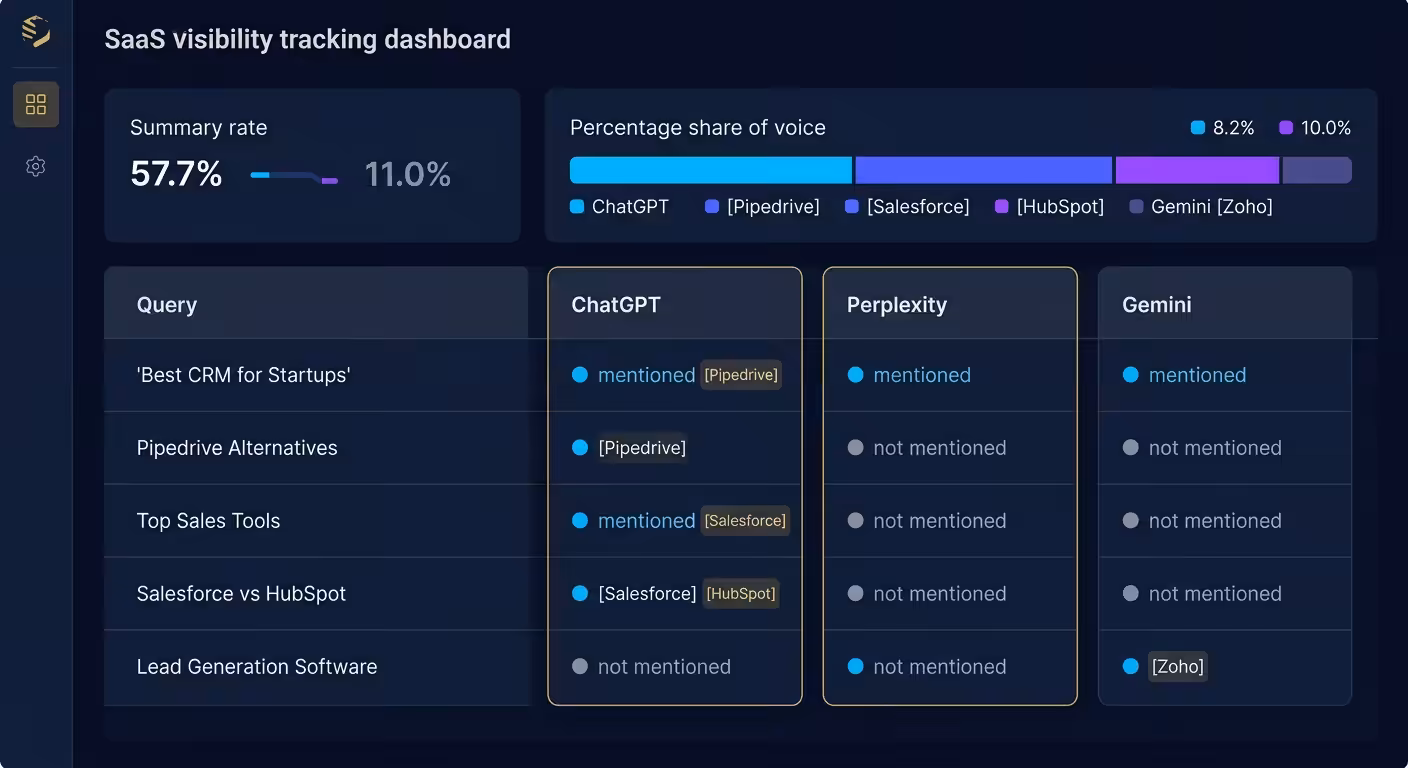Viewport: 1408px width, 768px height.
Task: Select the light blue share of voice segment
Action: coord(711,170)
